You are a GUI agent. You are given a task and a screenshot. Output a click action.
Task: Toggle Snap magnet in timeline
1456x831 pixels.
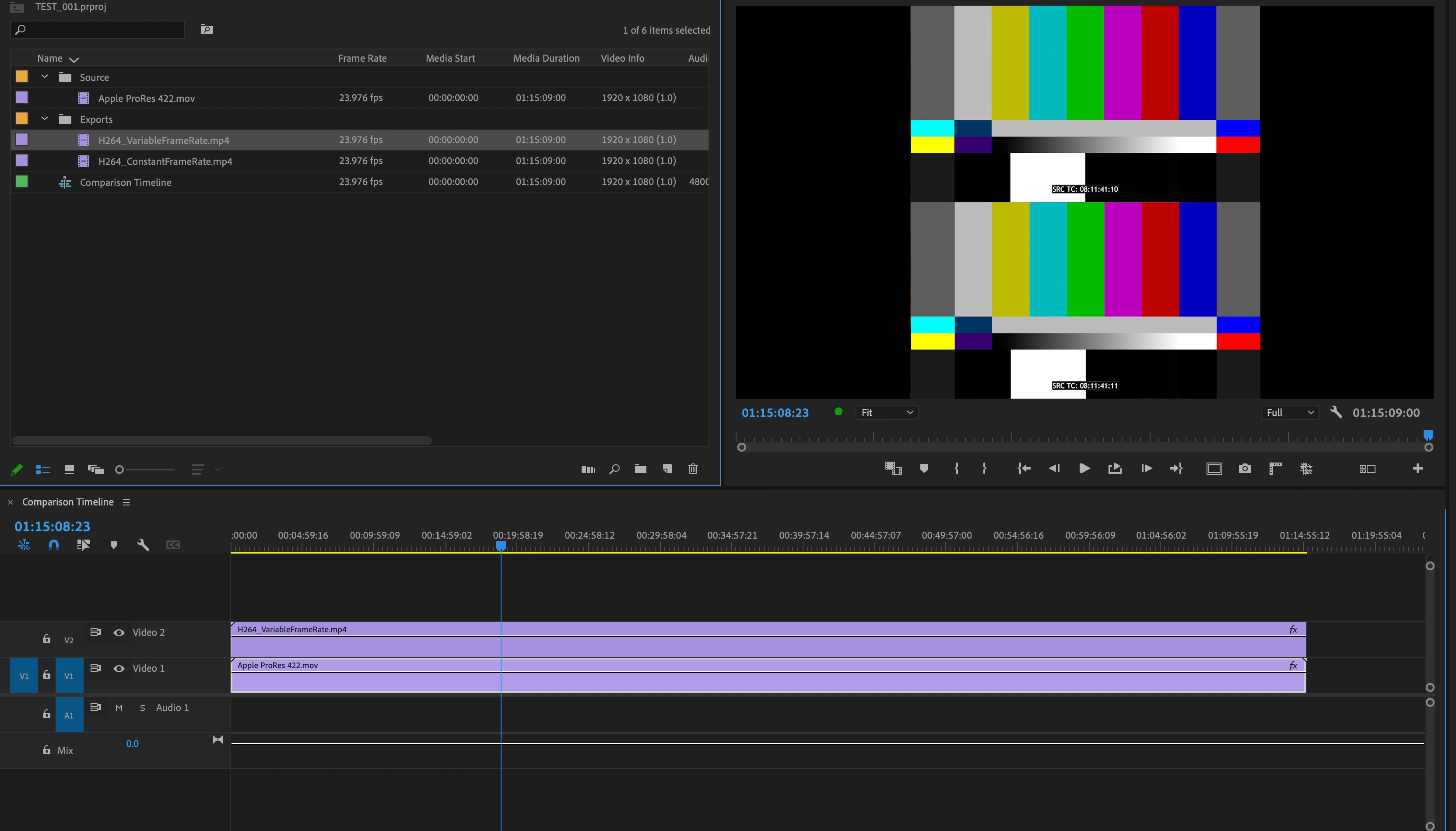tap(54, 545)
